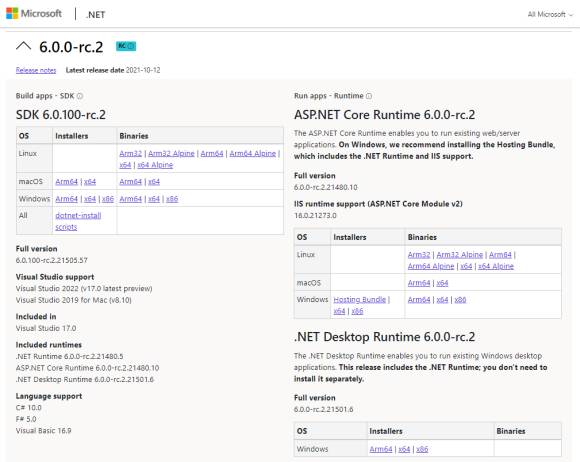The height and width of the screenshot is (462, 580).
Task: Download .NET Desktop Runtime Windows Arm64 installer
Action: point(381,449)
